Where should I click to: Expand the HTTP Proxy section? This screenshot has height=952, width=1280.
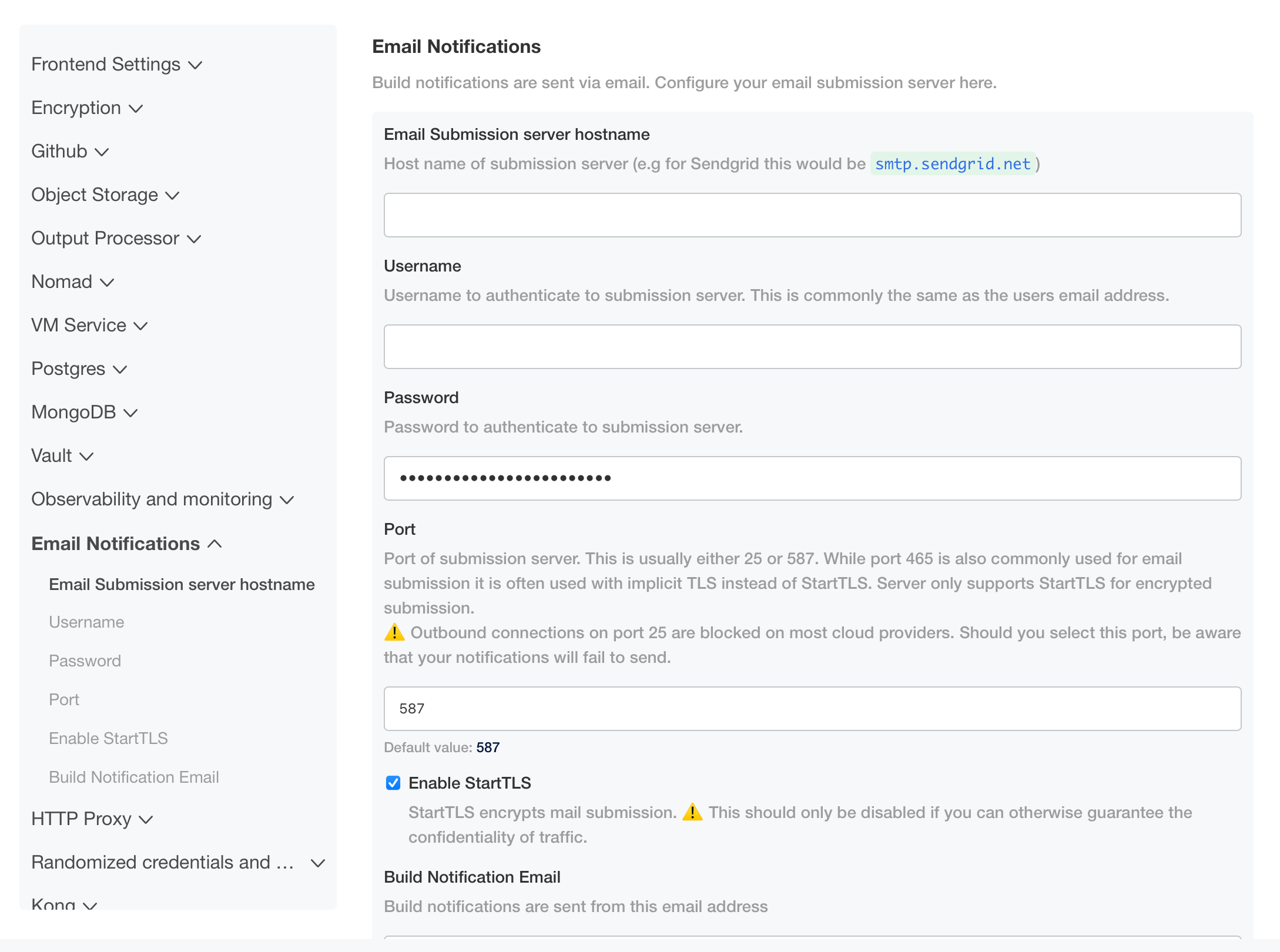92,819
